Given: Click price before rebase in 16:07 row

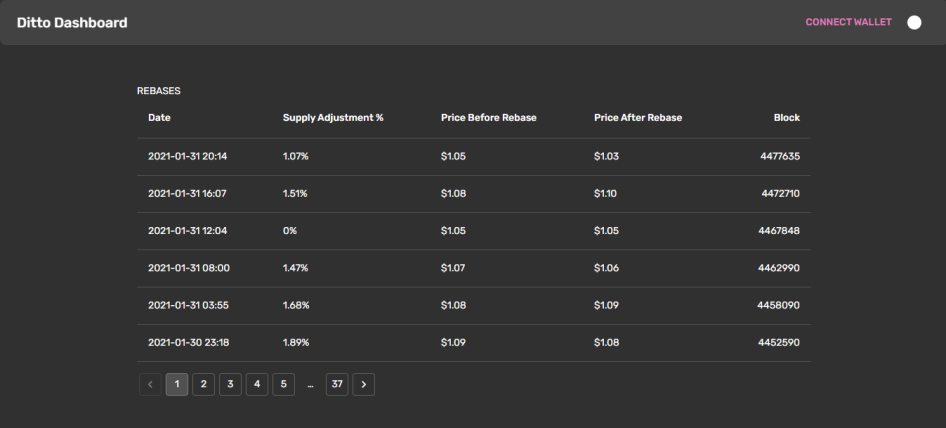Looking at the screenshot, I should (x=453, y=194).
